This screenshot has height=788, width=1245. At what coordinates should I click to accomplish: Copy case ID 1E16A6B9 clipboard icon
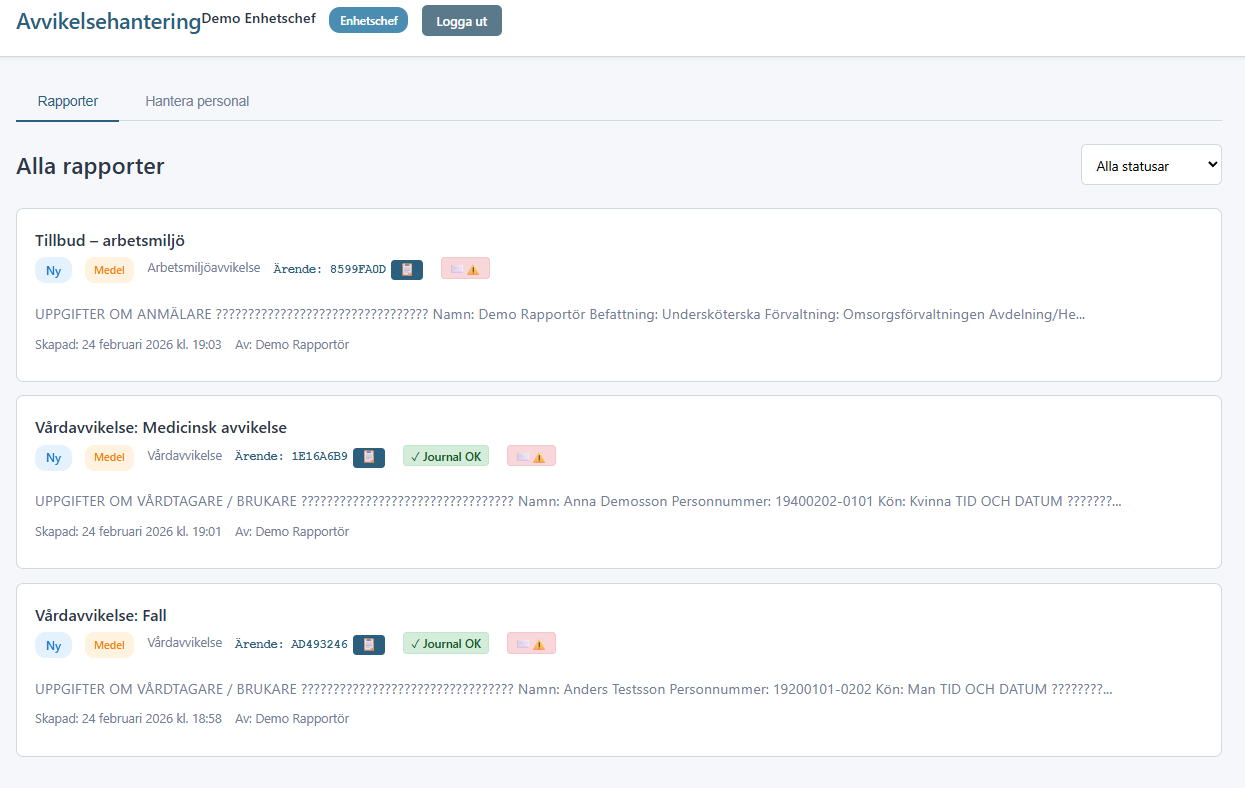tap(369, 457)
